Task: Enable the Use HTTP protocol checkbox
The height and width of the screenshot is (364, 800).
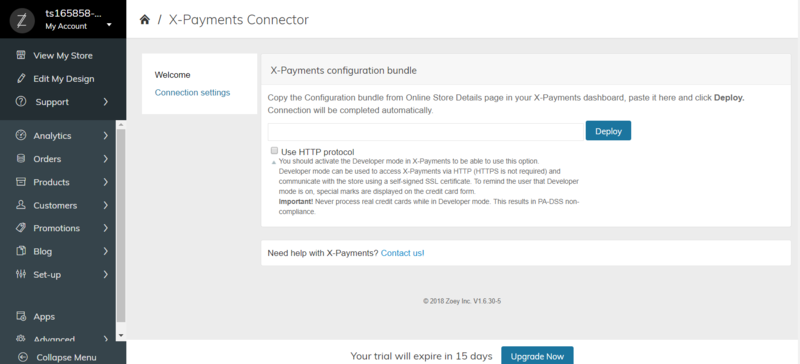Action: coord(274,151)
